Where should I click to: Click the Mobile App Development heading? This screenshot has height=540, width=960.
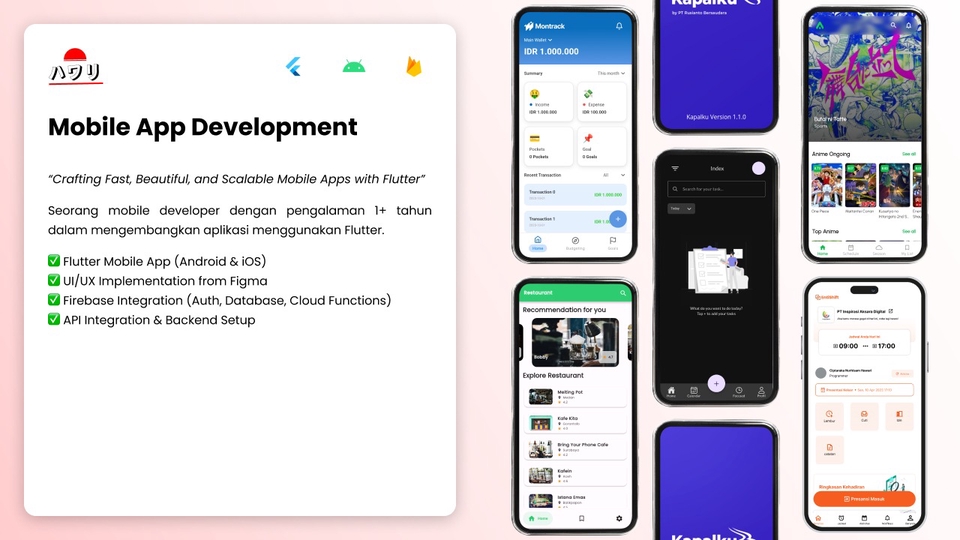click(203, 127)
